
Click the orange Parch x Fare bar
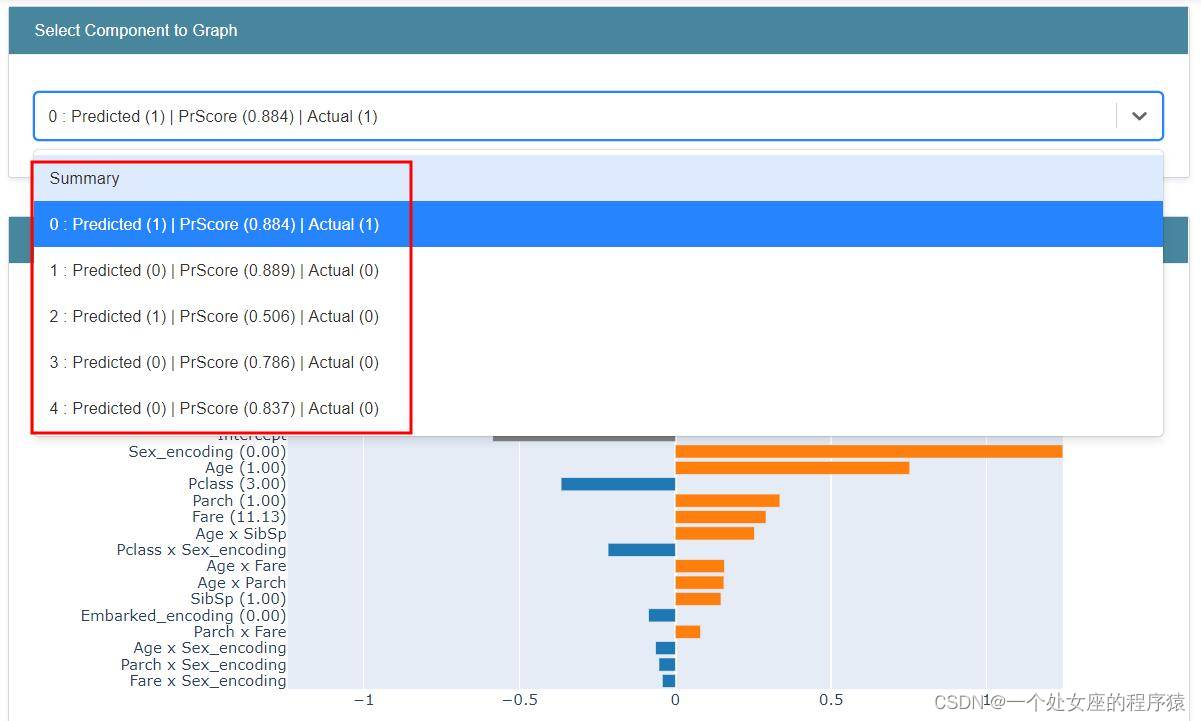687,632
